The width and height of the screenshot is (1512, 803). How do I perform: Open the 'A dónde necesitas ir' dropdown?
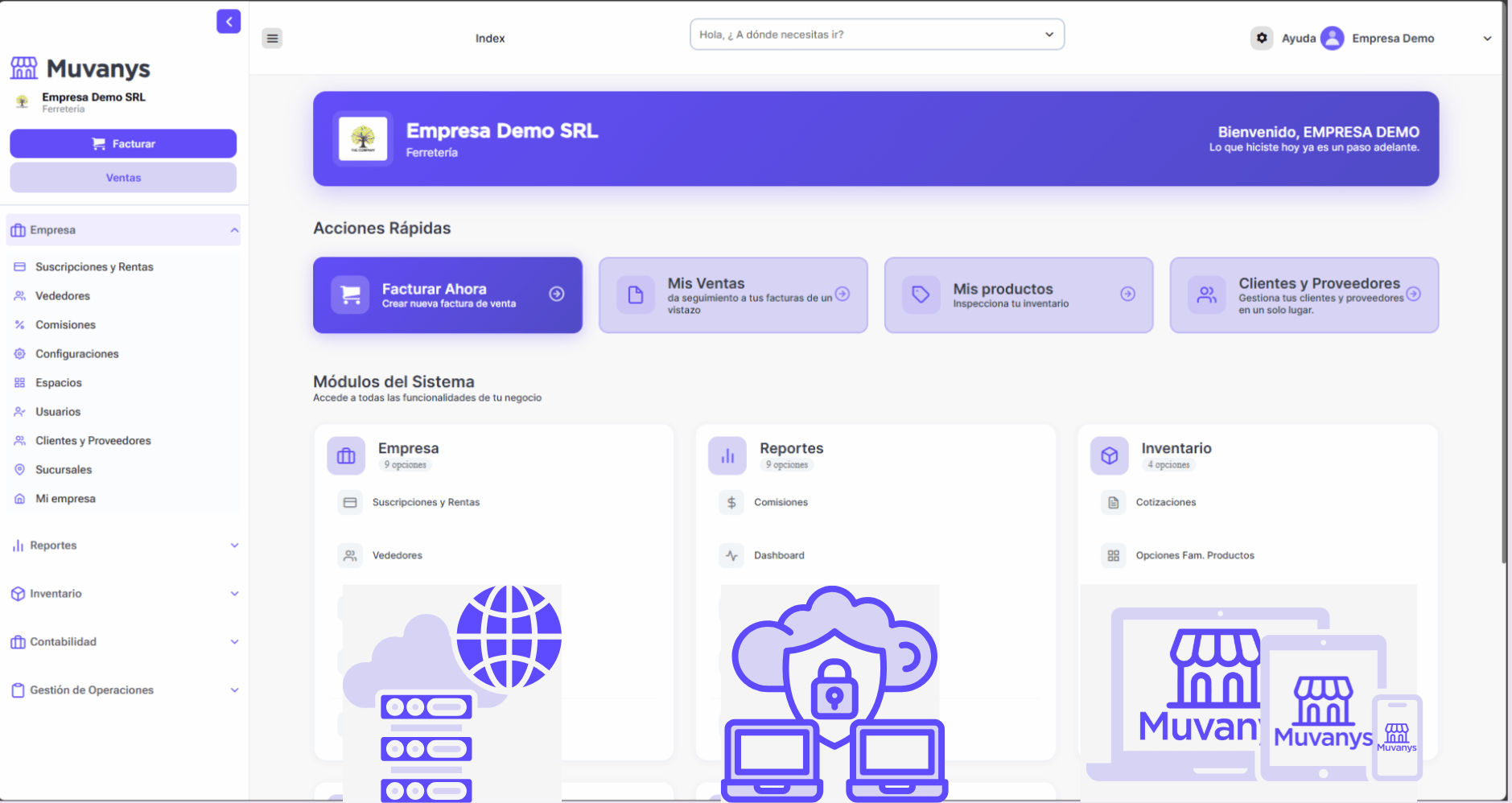click(877, 35)
